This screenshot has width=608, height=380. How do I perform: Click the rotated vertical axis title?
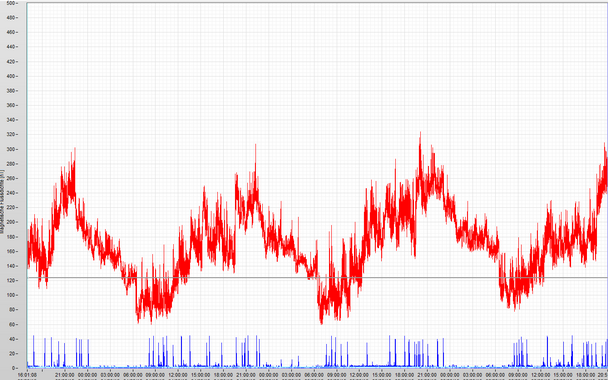2,201
